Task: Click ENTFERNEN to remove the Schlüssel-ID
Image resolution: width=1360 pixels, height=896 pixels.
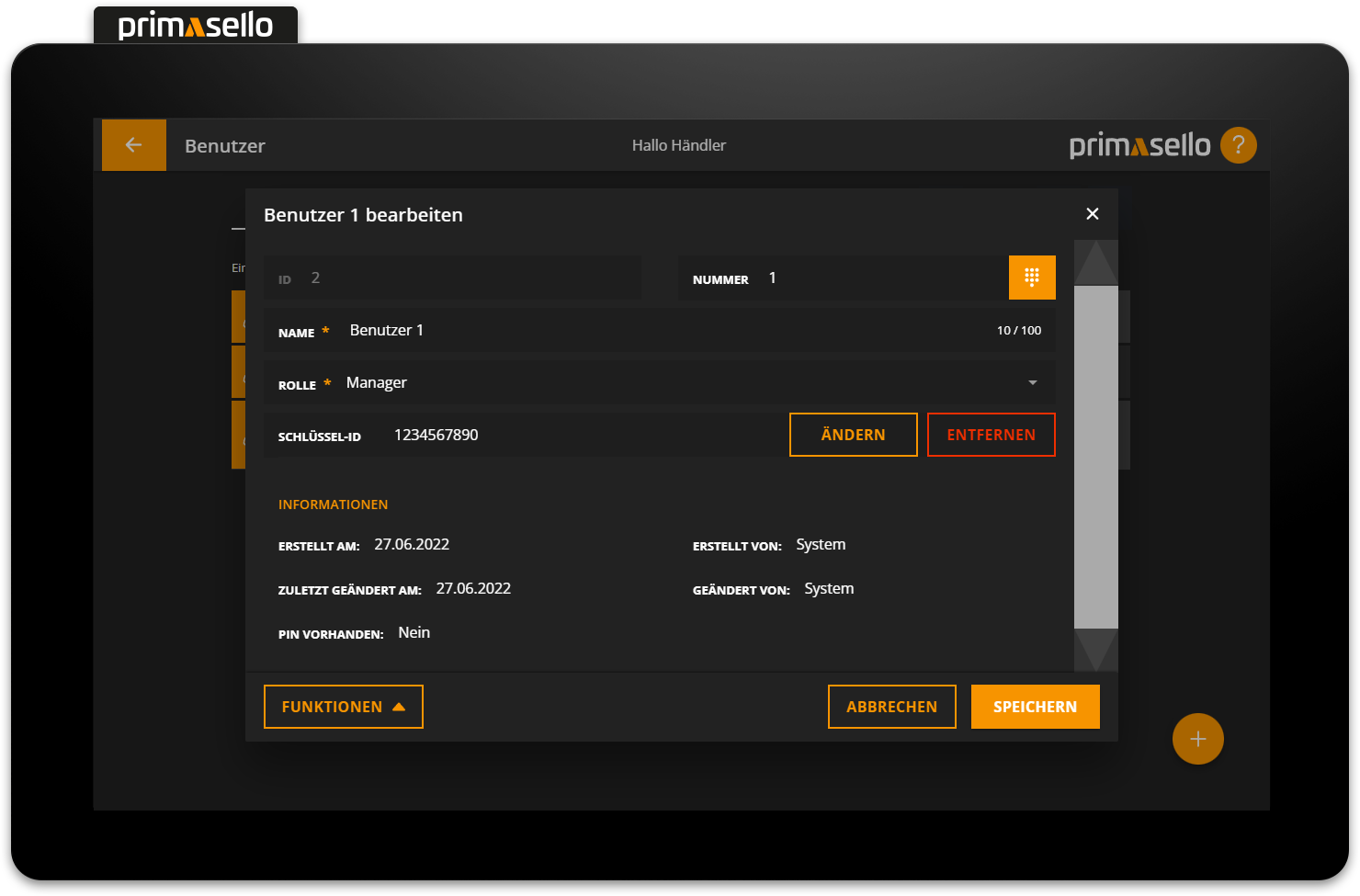Action: pos(992,434)
